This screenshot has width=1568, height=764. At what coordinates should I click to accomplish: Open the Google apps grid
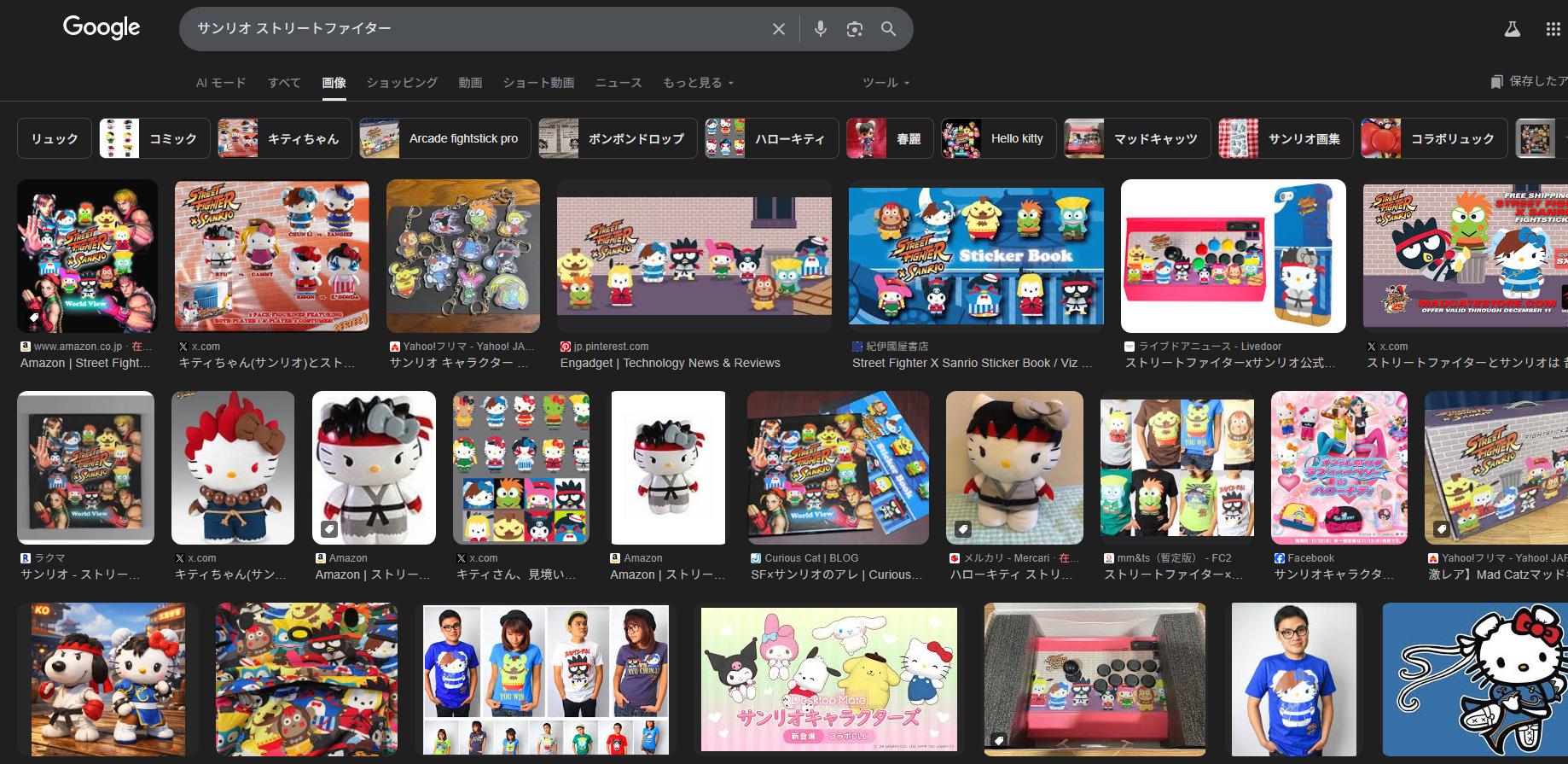[x=1553, y=29]
